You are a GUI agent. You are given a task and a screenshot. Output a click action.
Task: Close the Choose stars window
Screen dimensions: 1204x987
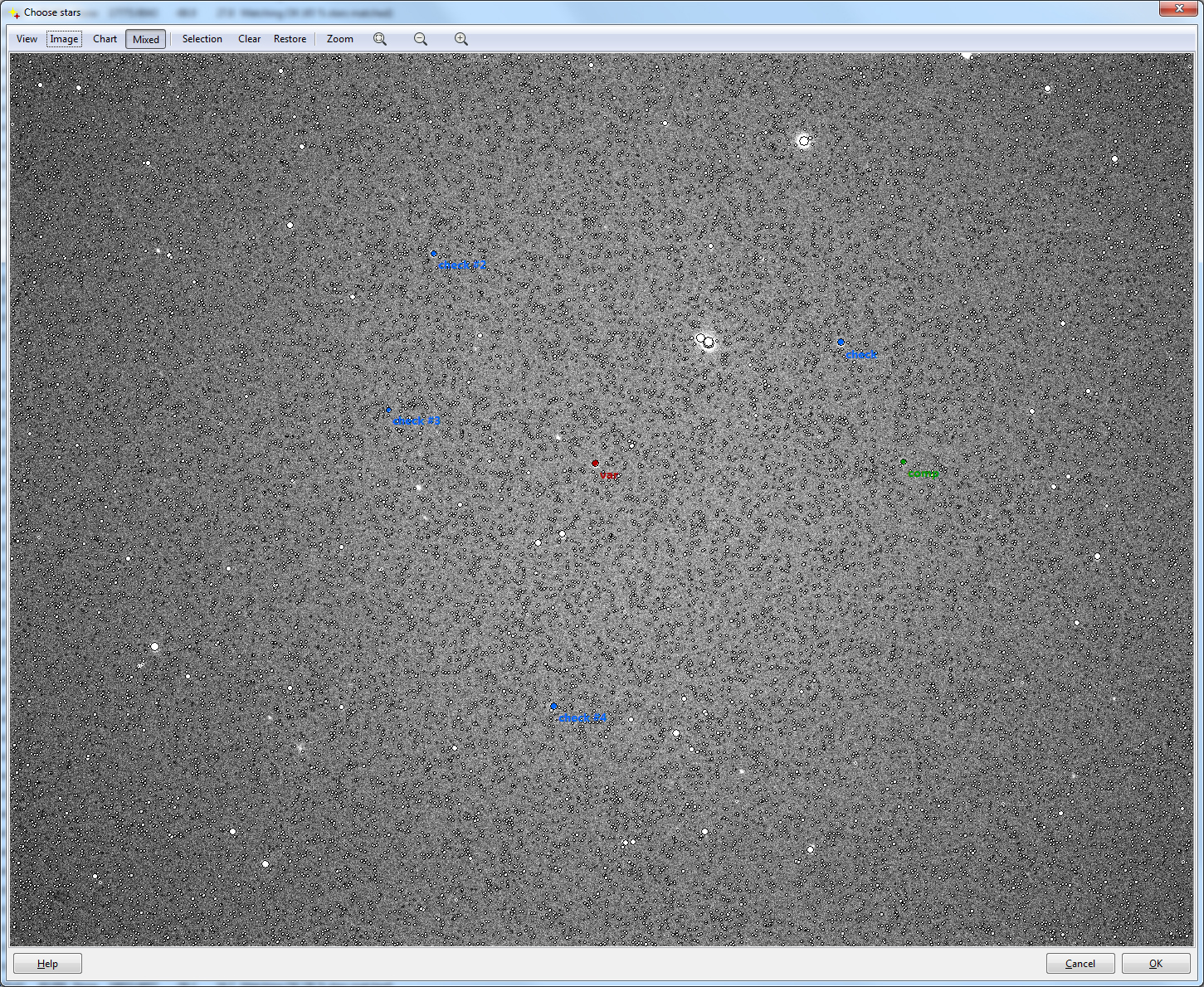1178,8
